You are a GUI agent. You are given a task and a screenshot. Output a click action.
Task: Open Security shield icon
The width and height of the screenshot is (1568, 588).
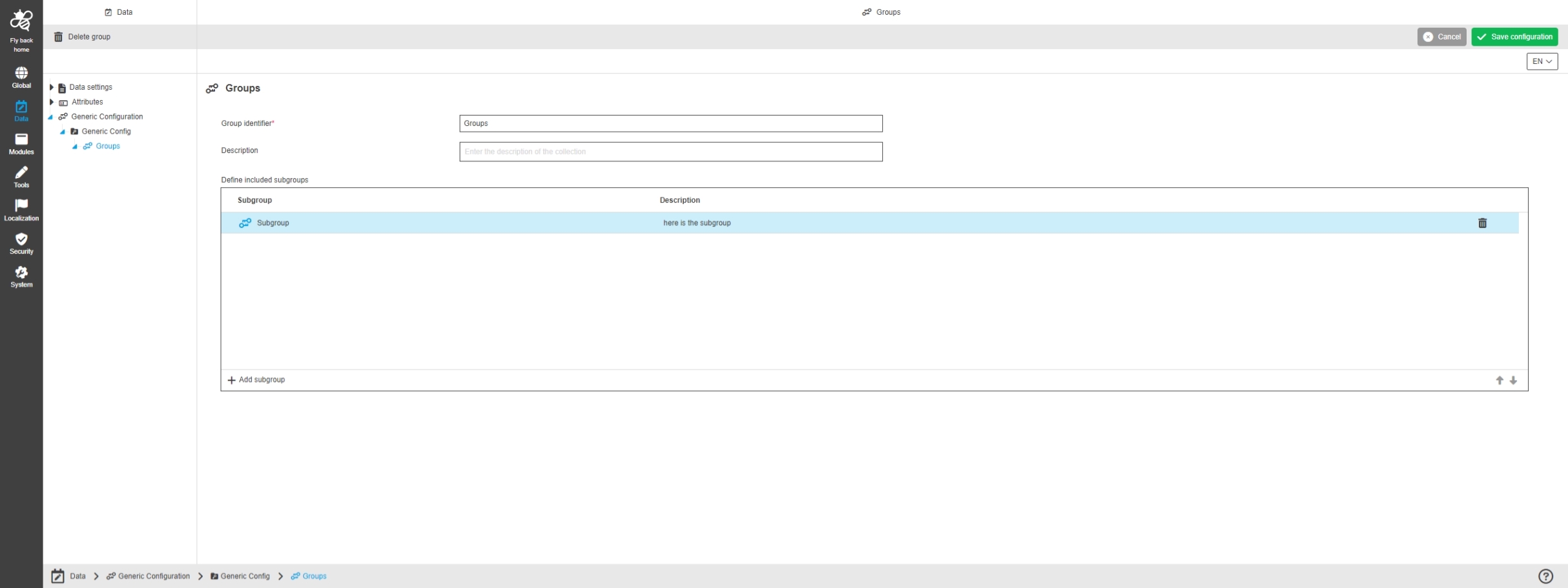21,239
